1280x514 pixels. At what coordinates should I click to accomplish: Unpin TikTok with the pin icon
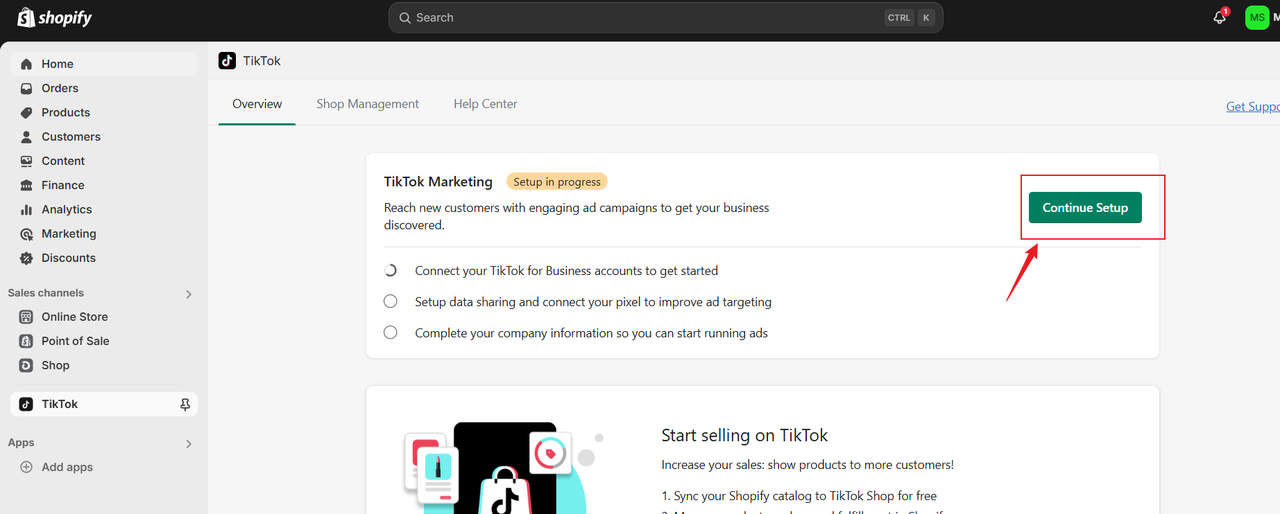(x=185, y=404)
